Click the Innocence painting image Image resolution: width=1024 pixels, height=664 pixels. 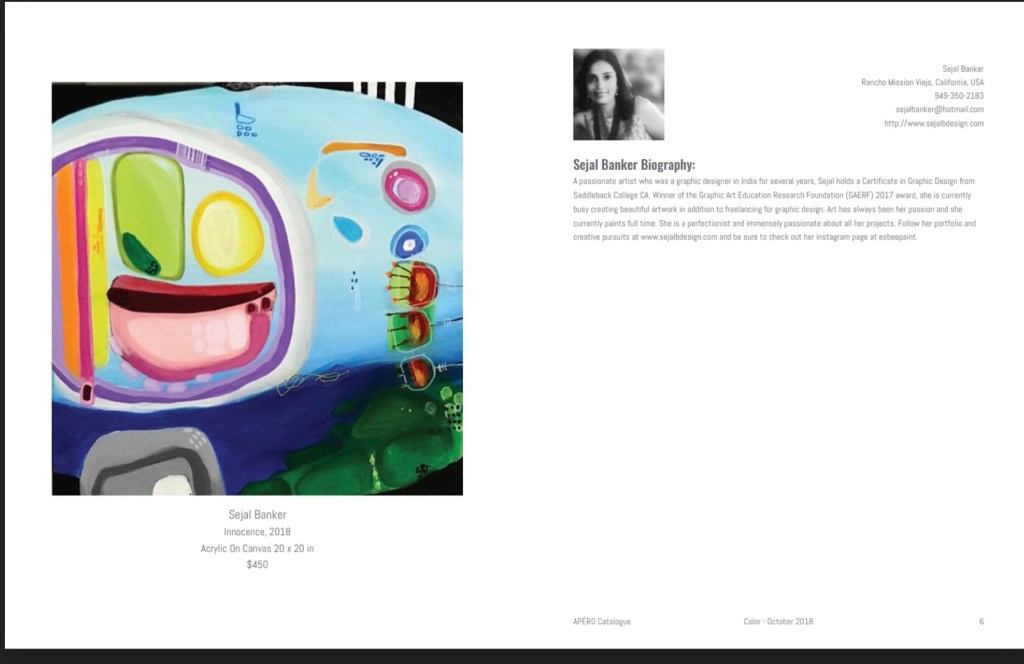[257, 288]
